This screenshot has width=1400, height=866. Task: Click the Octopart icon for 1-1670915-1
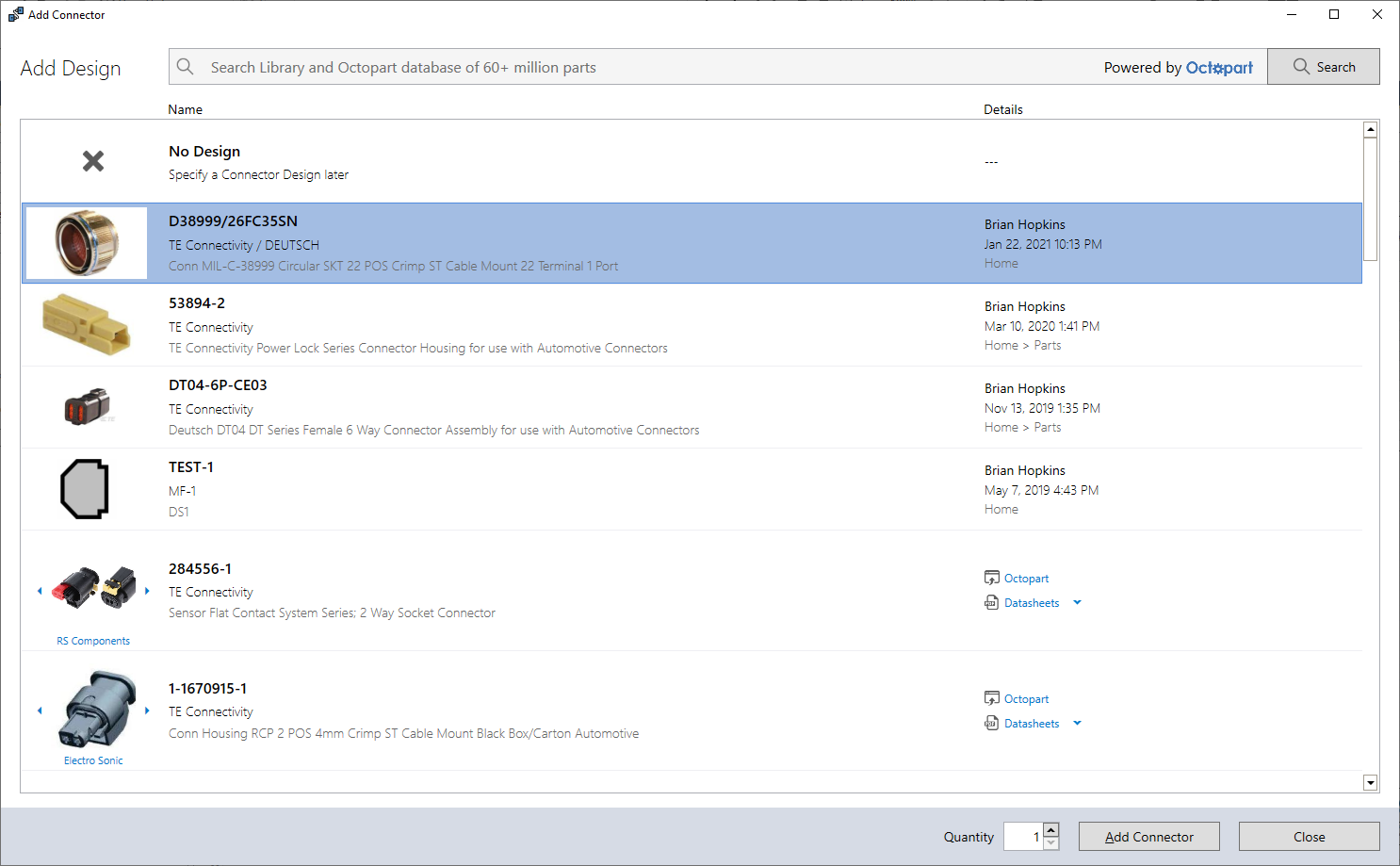click(992, 698)
